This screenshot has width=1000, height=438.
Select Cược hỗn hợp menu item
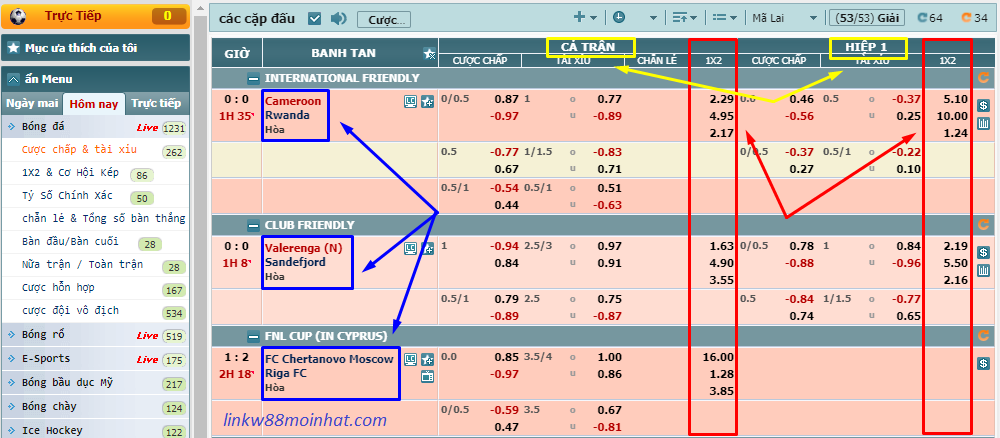tap(58, 288)
